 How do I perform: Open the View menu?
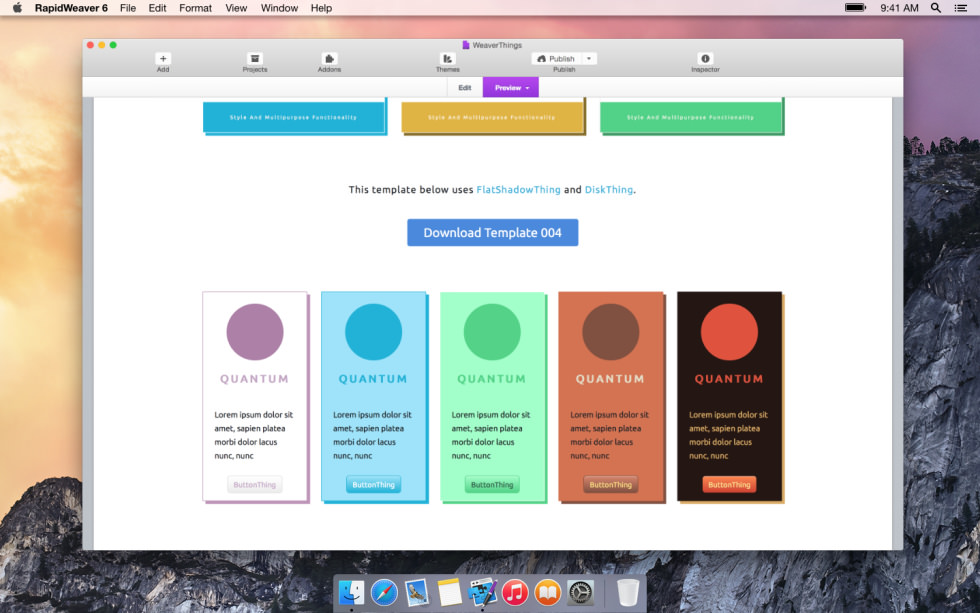click(236, 8)
